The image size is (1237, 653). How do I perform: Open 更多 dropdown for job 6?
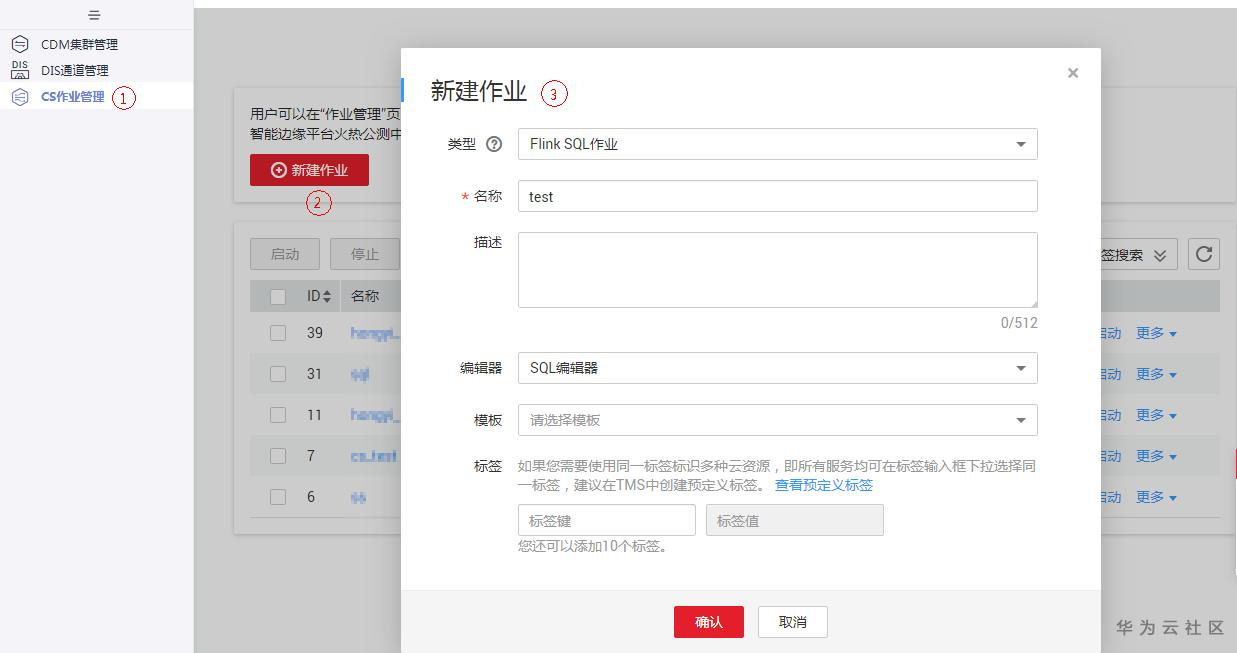[x=1156, y=497]
